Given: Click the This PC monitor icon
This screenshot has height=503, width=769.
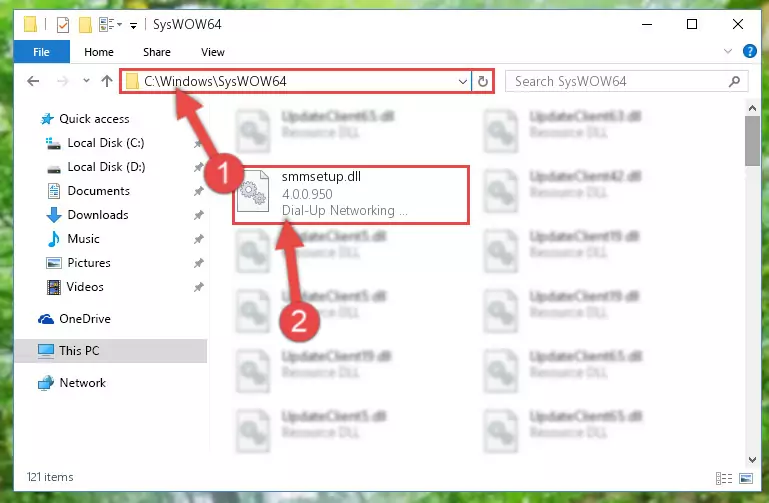Looking at the screenshot, I should [x=46, y=351].
